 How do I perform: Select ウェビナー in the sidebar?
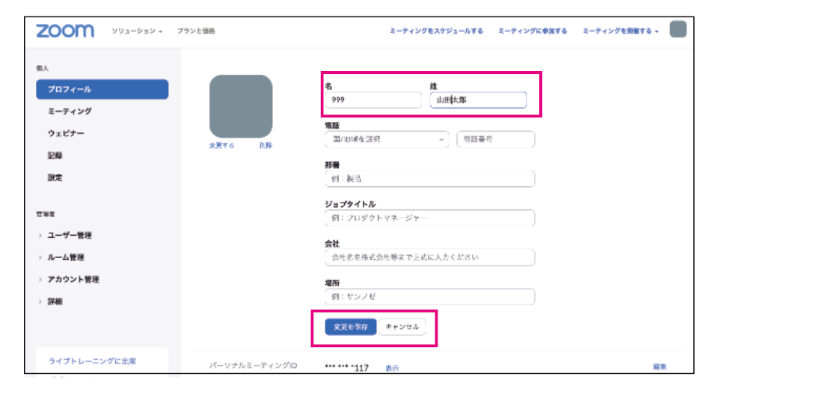(66, 133)
